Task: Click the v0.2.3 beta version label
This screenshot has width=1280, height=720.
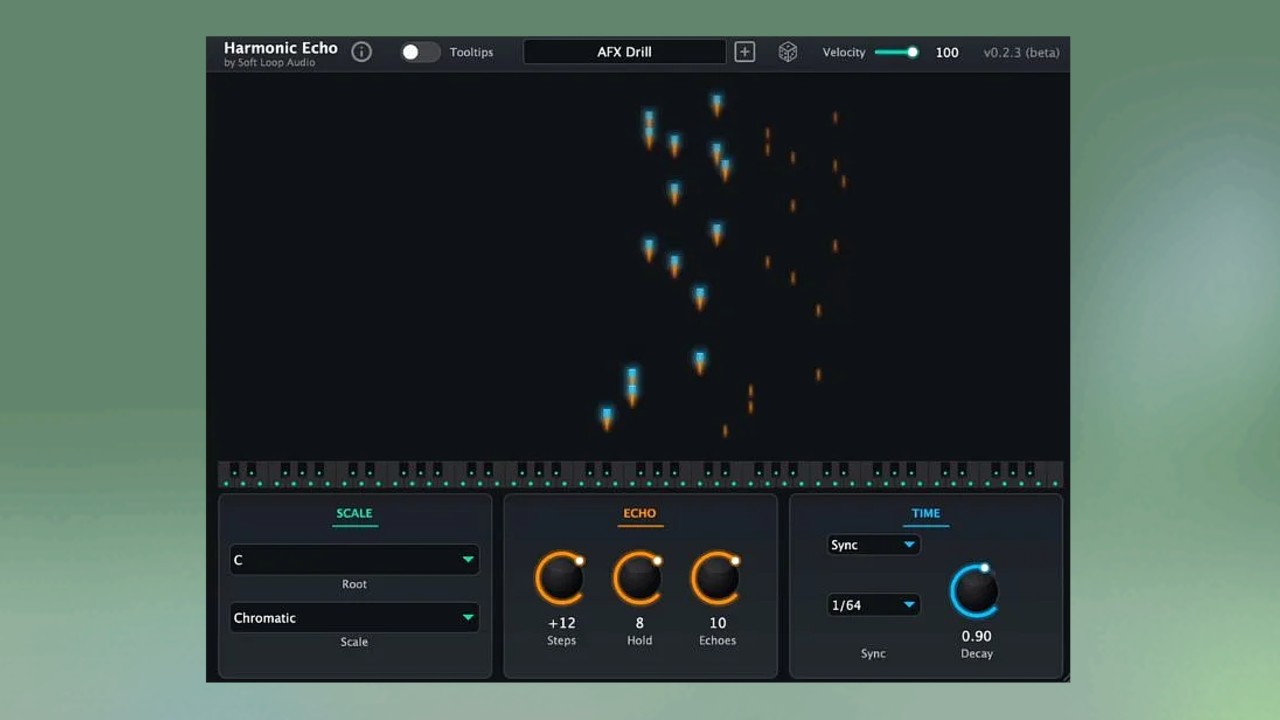Action: pos(1021,52)
